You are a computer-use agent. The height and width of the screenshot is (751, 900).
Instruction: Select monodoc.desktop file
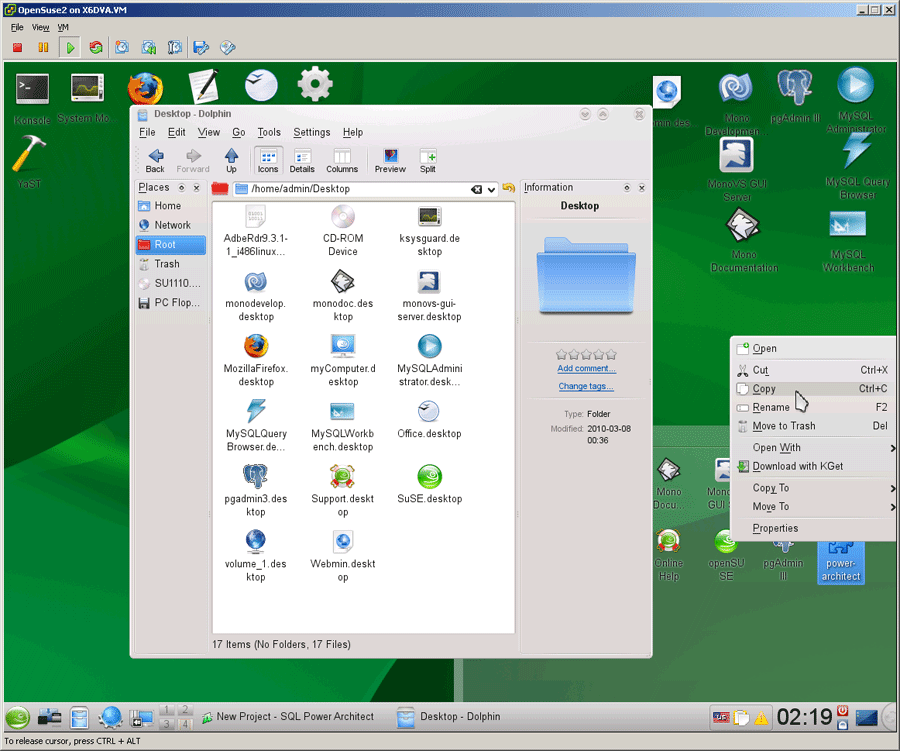(343, 295)
